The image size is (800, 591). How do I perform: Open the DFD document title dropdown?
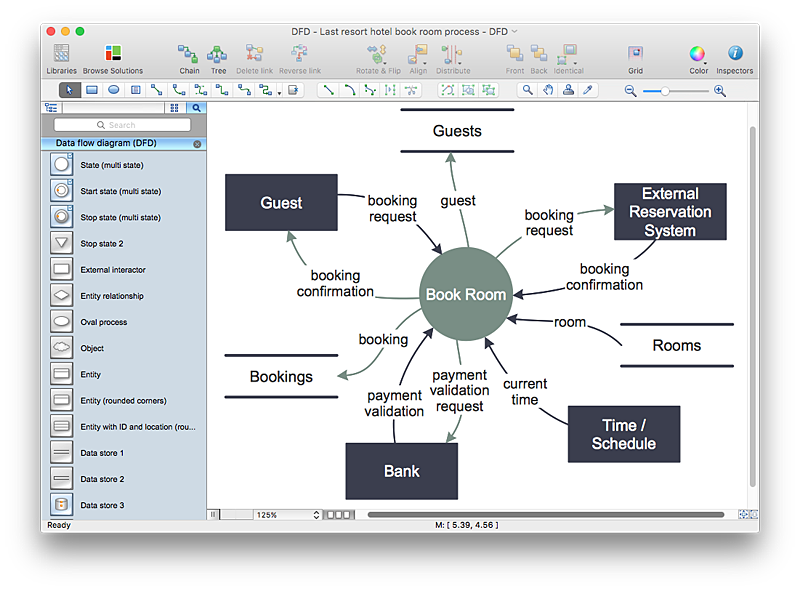click(x=513, y=31)
